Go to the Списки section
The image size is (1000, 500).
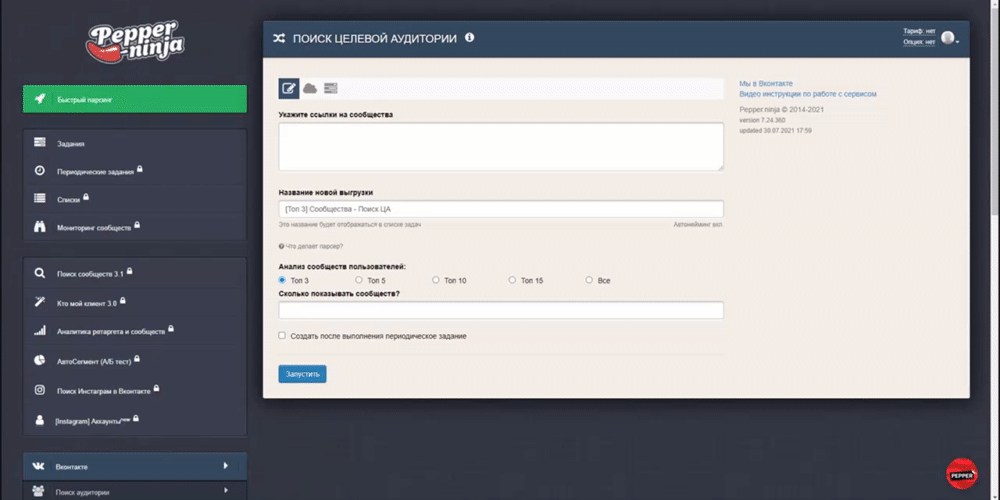point(135,199)
